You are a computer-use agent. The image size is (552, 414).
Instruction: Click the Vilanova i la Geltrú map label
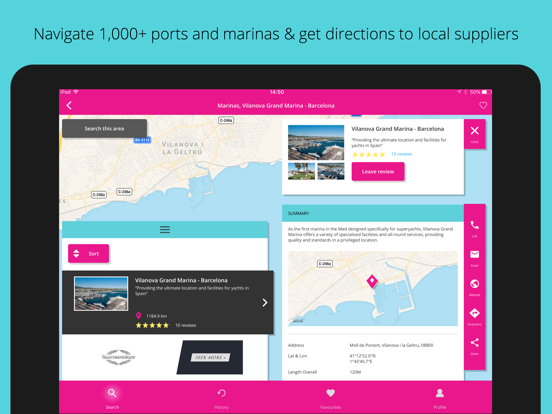tap(182, 148)
